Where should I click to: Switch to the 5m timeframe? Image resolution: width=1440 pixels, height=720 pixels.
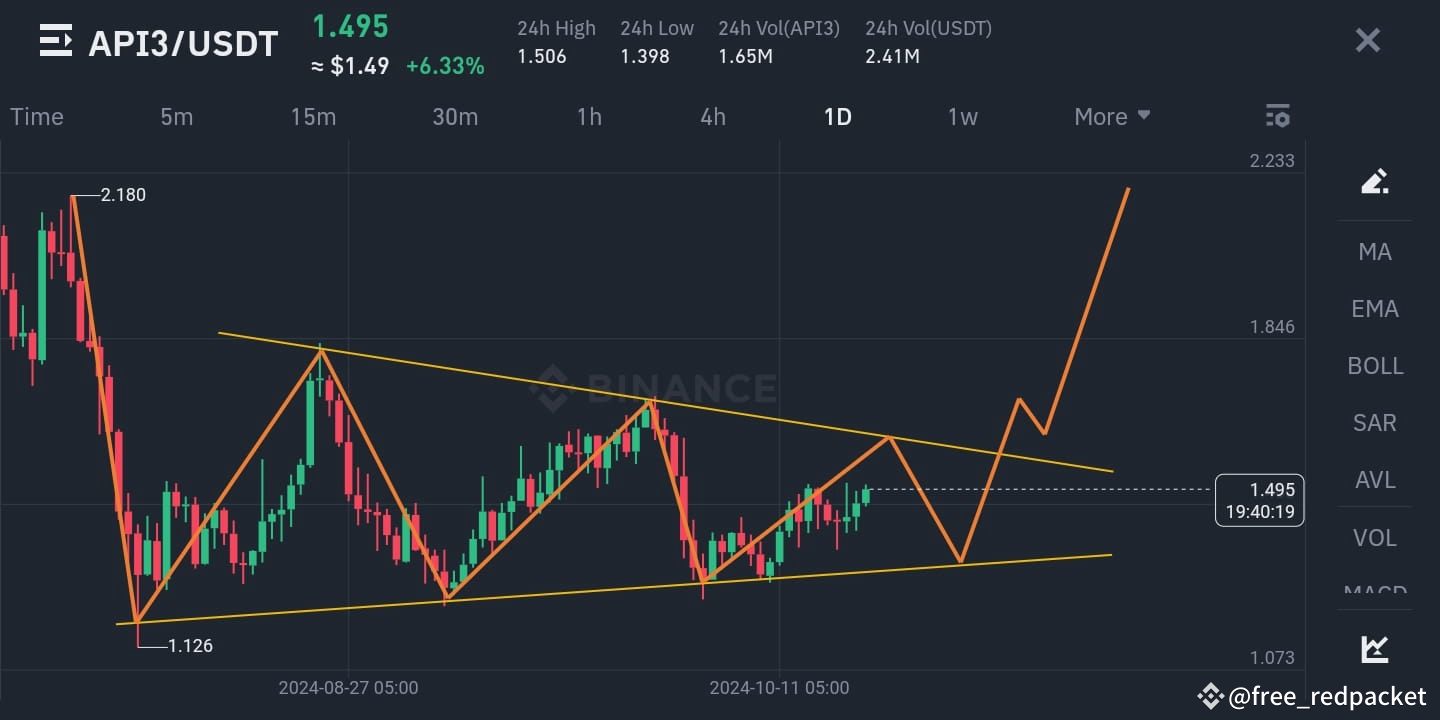176,116
